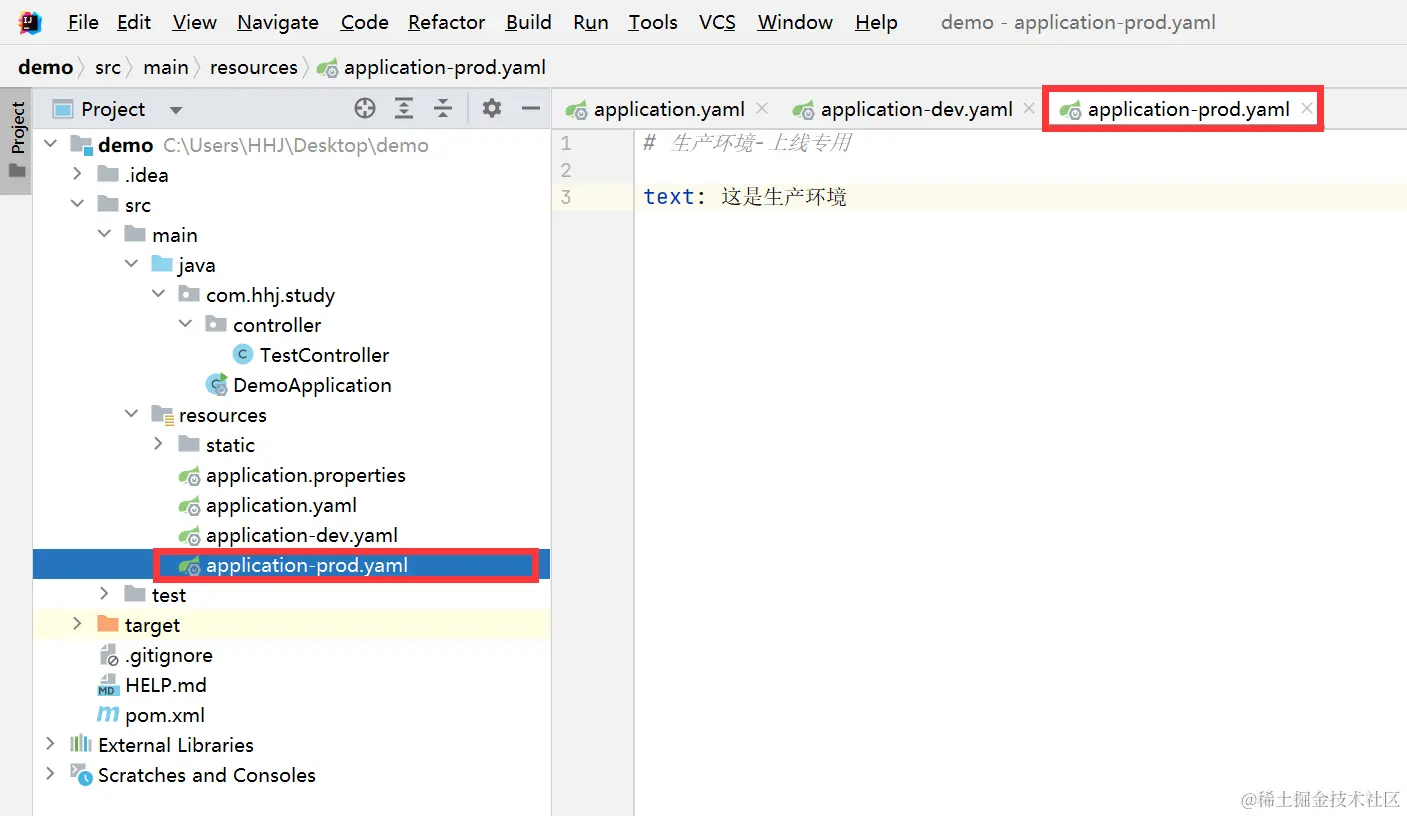The width and height of the screenshot is (1407, 816).
Task: Click demo in the breadcrumb path
Action: point(46,67)
